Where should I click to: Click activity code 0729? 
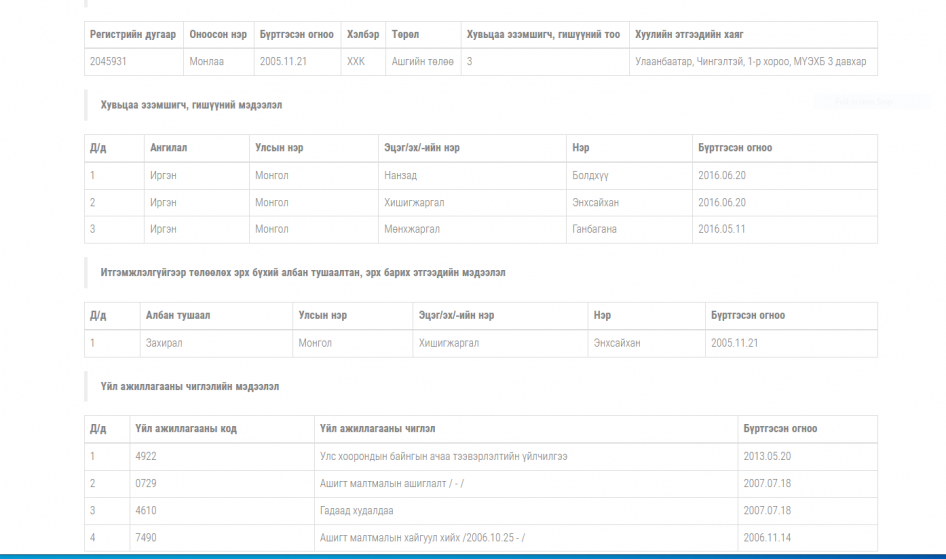tap(146, 483)
